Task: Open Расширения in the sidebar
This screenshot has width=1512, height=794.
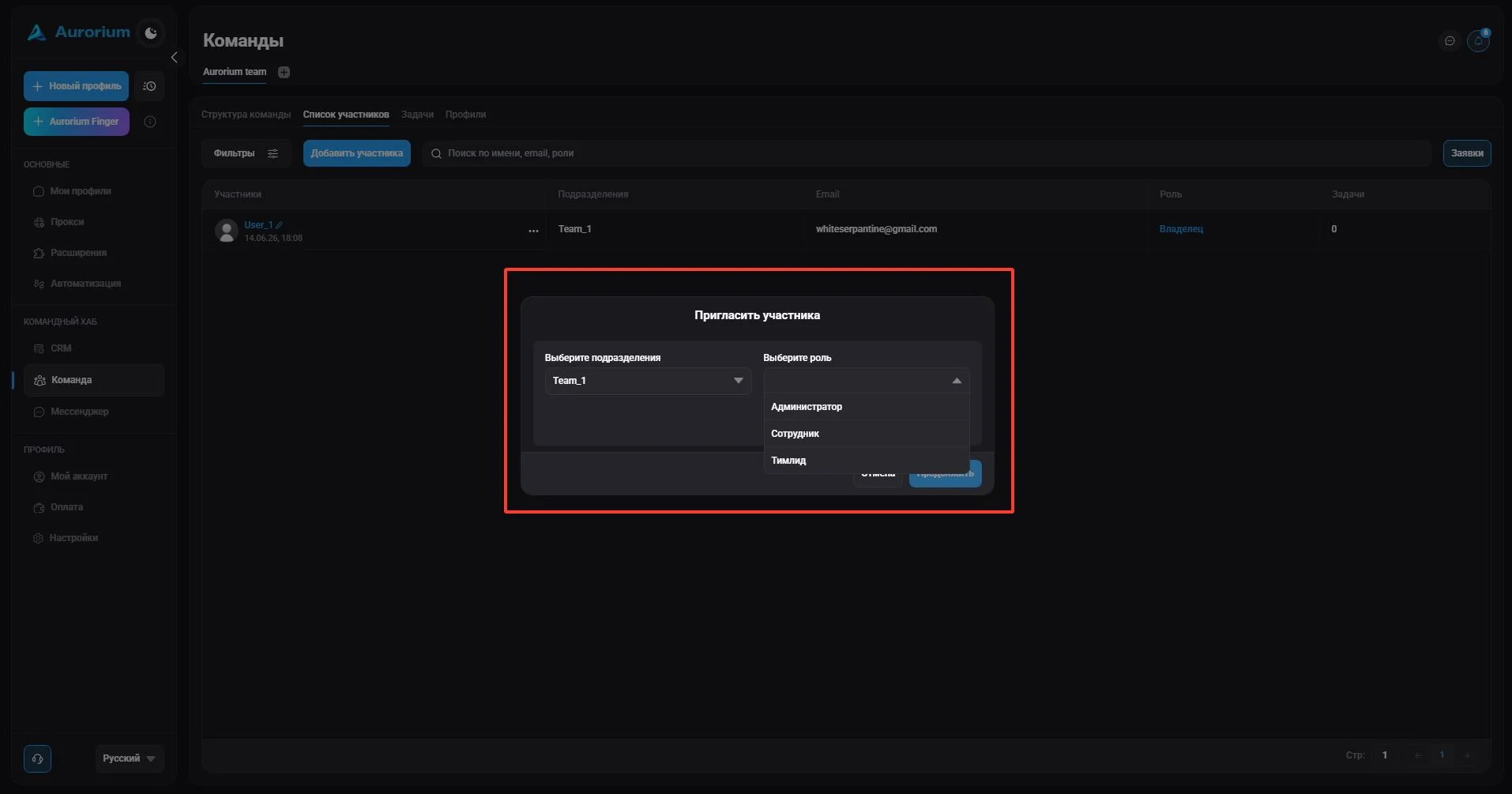Action: [x=78, y=253]
